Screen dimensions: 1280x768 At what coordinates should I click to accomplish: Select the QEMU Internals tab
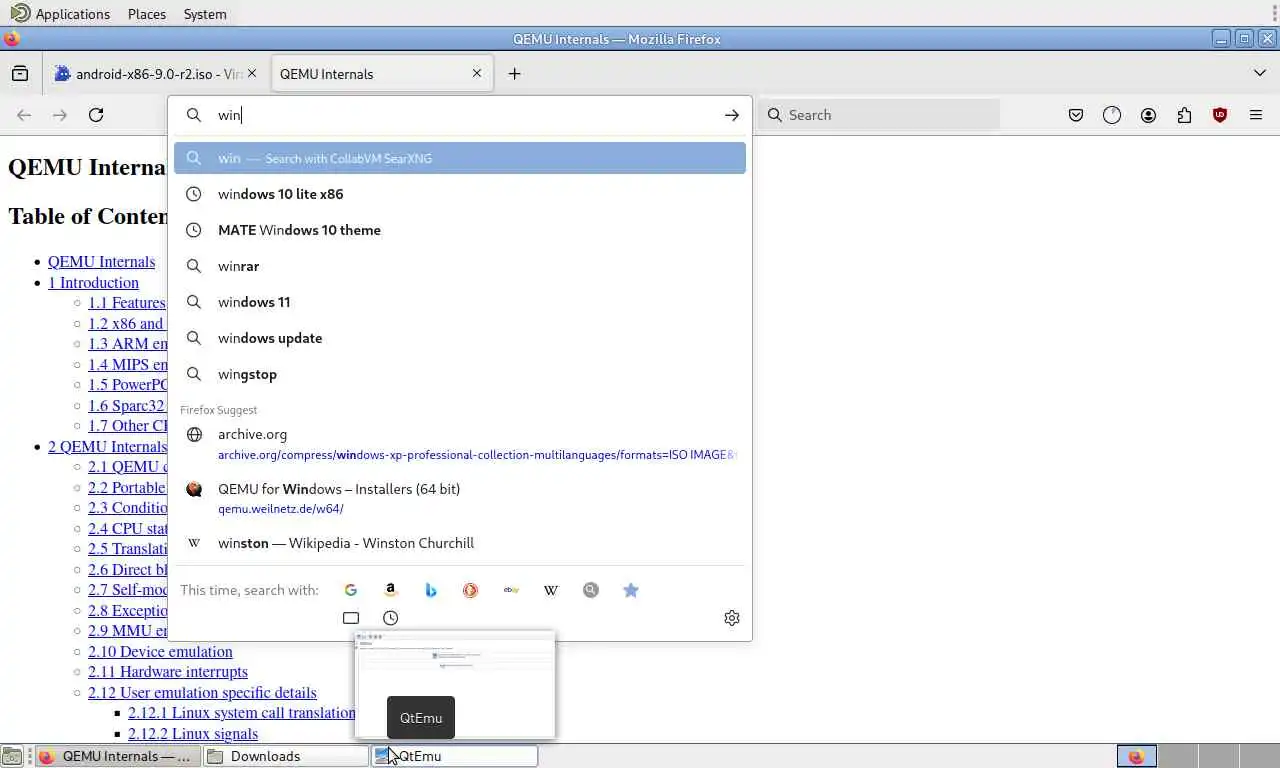click(381, 74)
